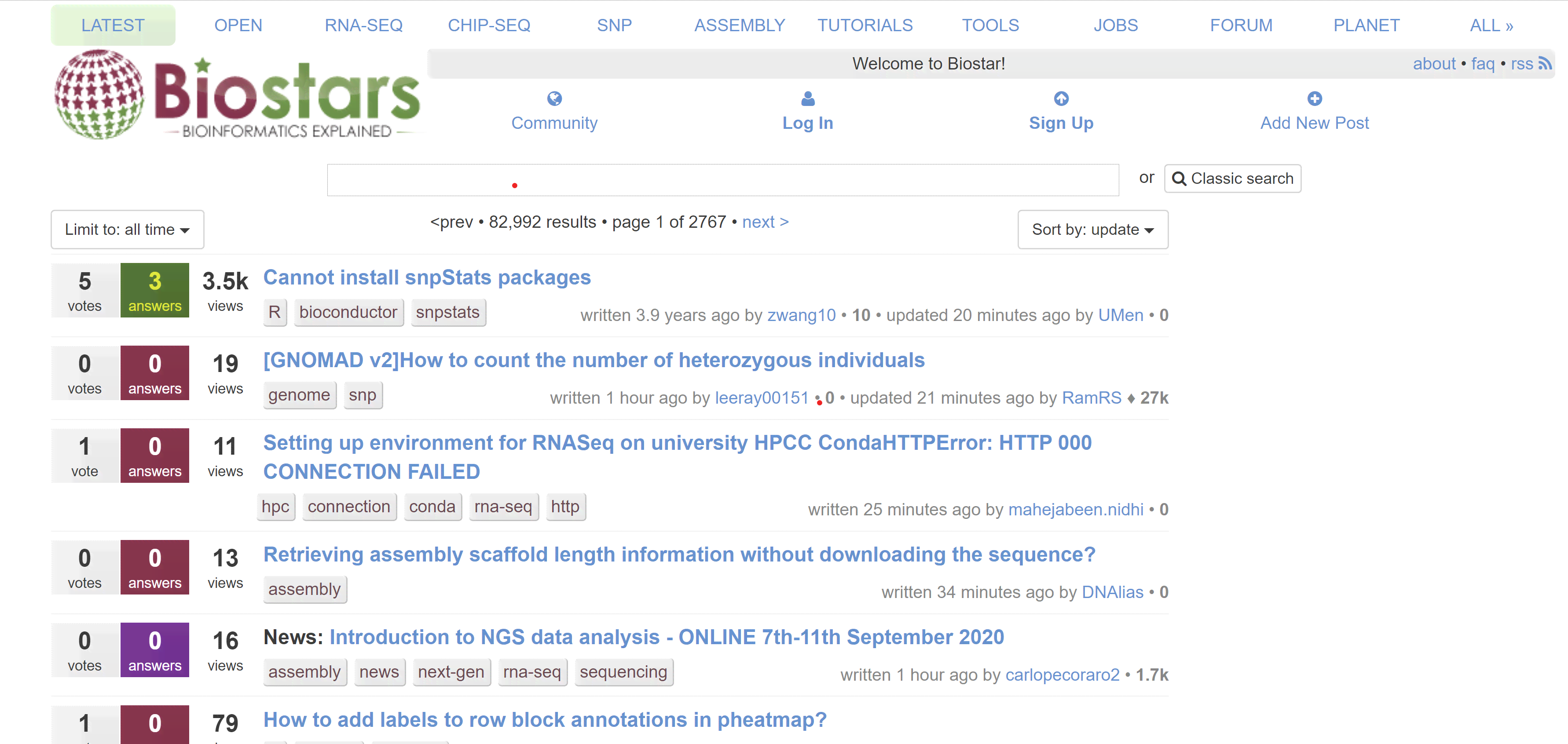Screen dimensions: 1568x744
Task: Click the Sign Up link
Action: (x=1061, y=123)
